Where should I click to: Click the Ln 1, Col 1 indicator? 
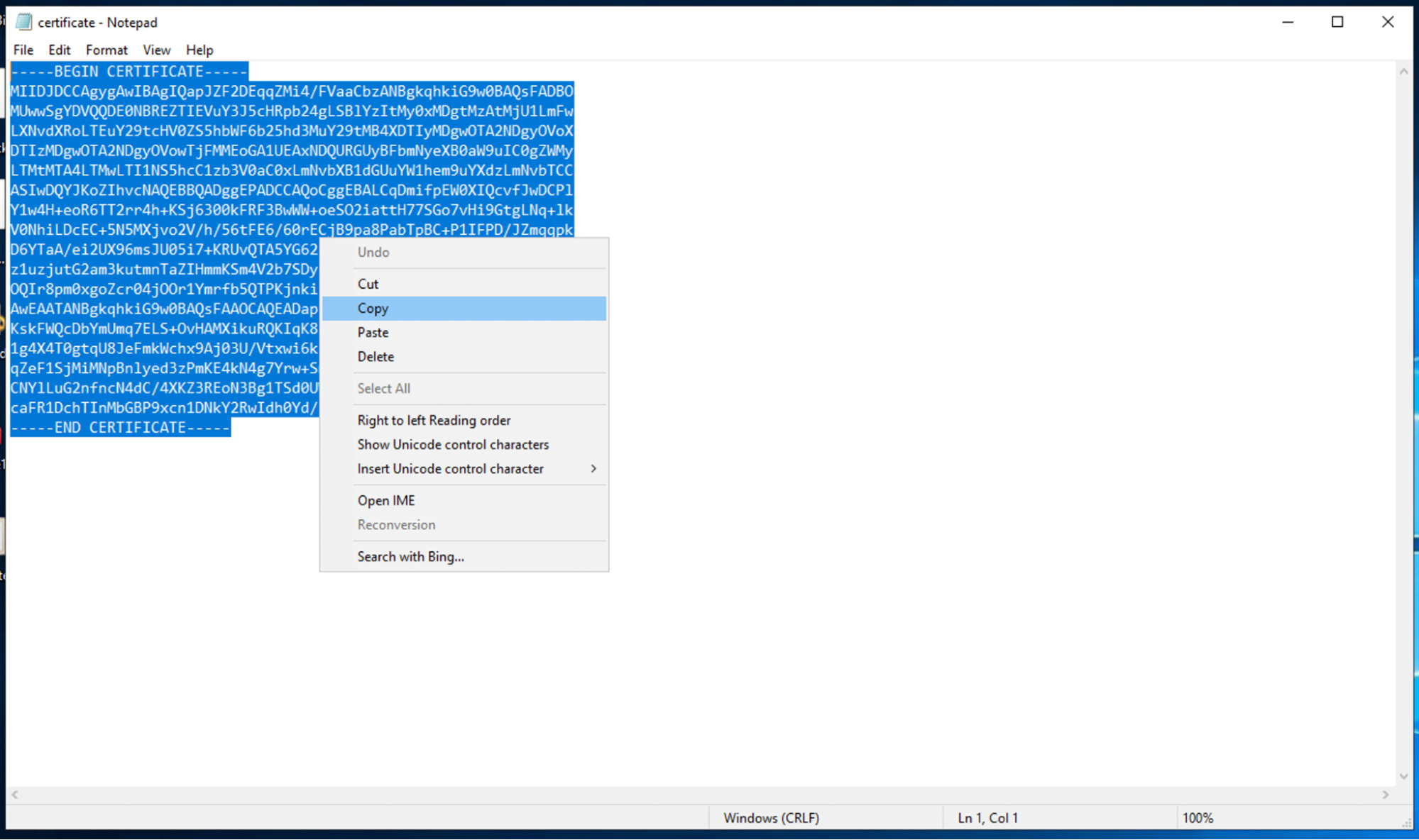[987, 817]
